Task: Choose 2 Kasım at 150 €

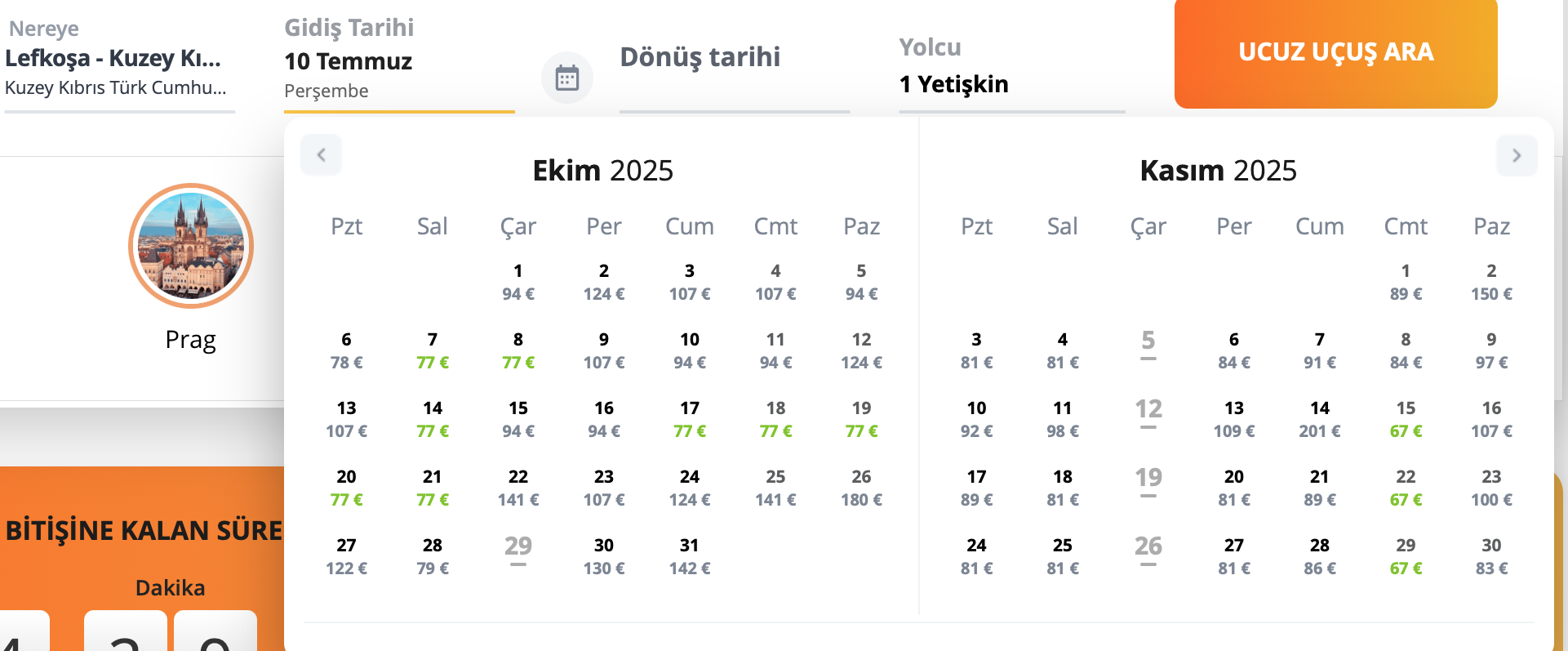Action: pyautogui.click(x=1491, y=282)
